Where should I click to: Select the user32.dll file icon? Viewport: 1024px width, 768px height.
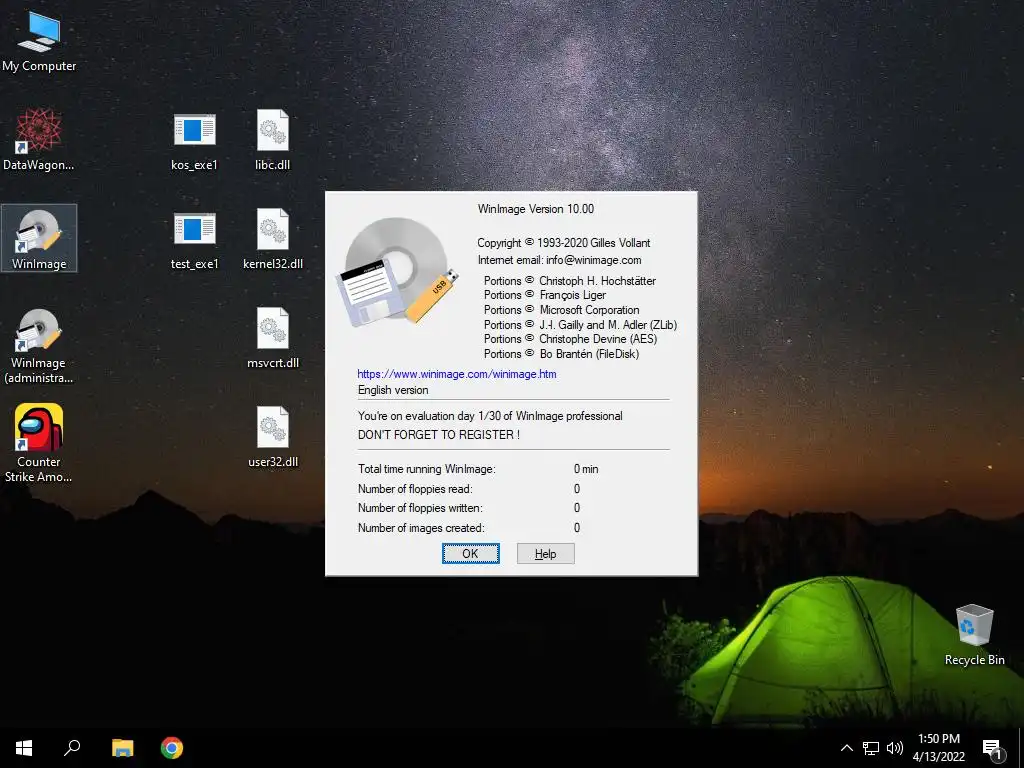(272, 438)
